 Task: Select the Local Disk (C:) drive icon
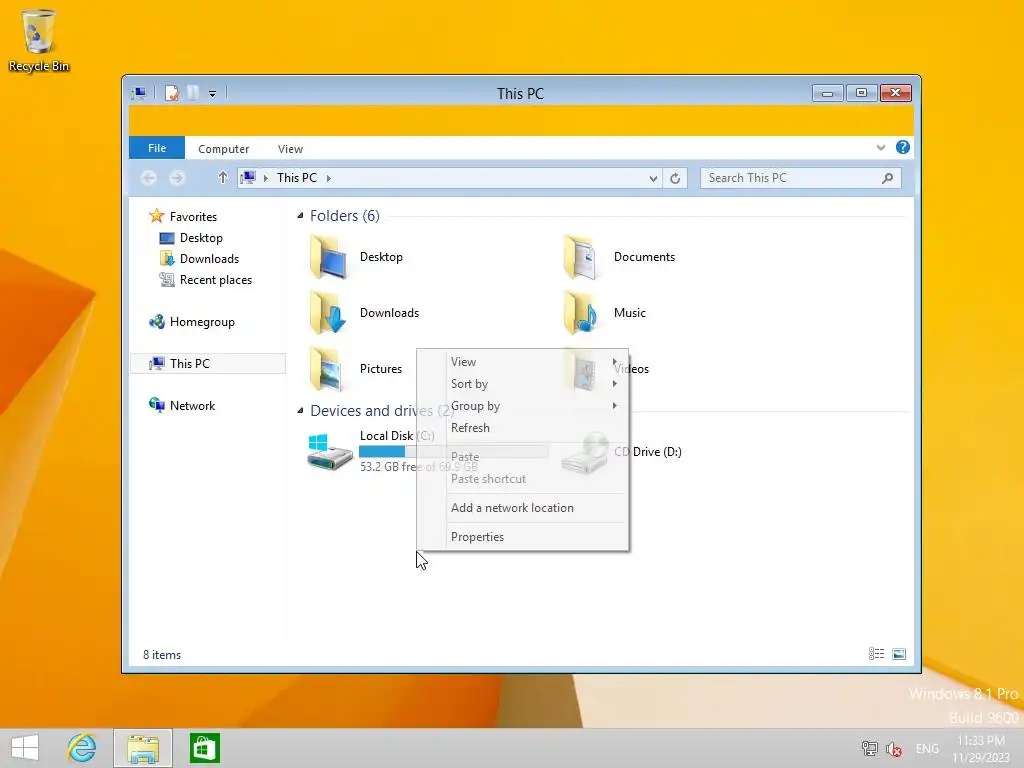click(x=330, y=451)
